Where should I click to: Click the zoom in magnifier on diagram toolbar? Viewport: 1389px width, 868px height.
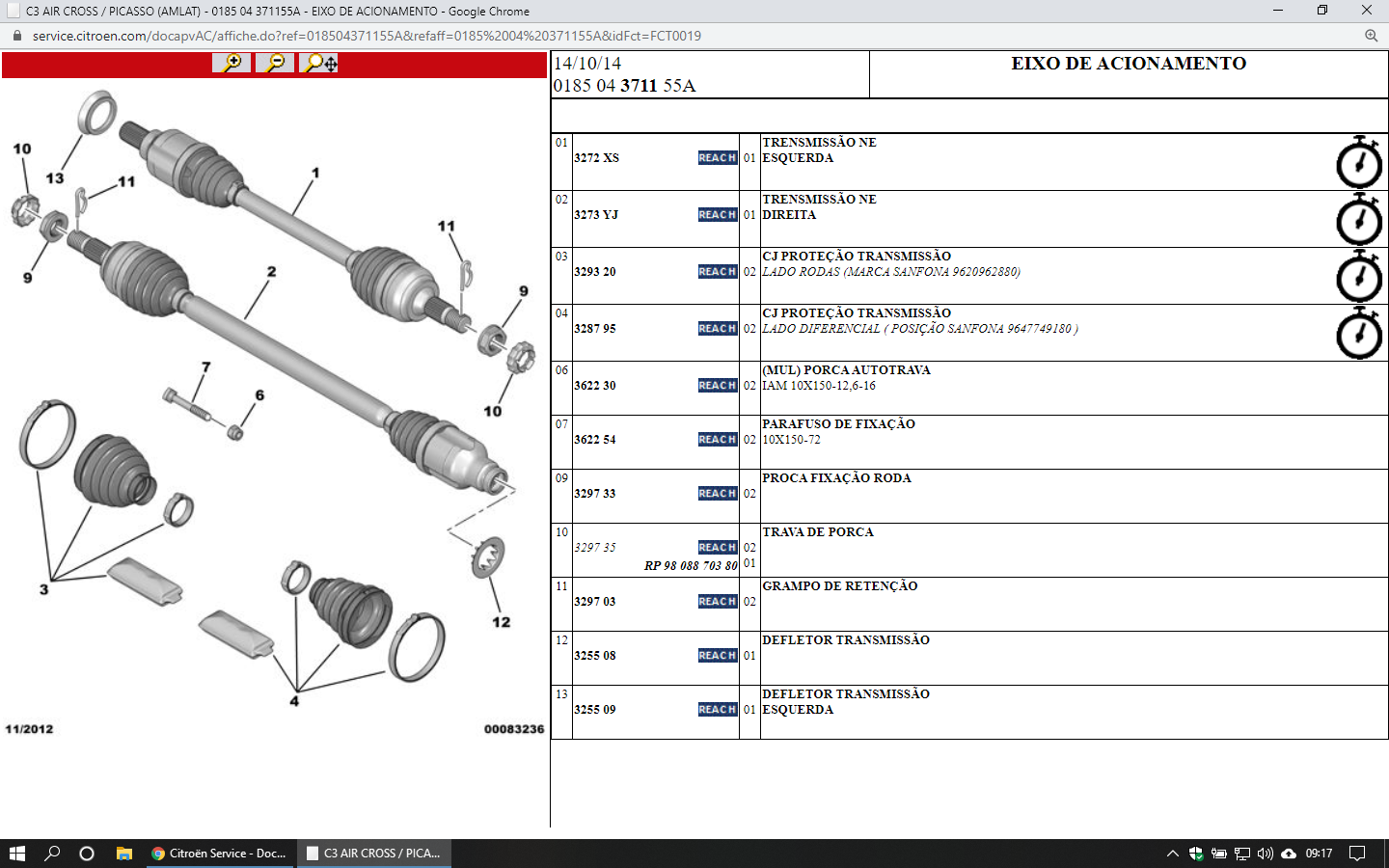231,64
